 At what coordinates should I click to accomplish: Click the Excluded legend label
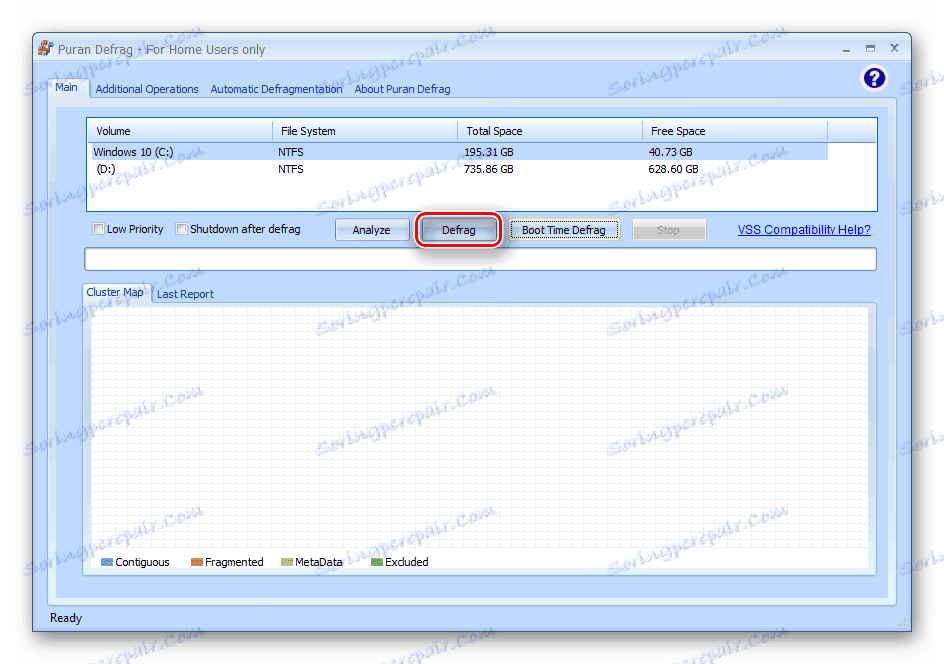[407, 562]
